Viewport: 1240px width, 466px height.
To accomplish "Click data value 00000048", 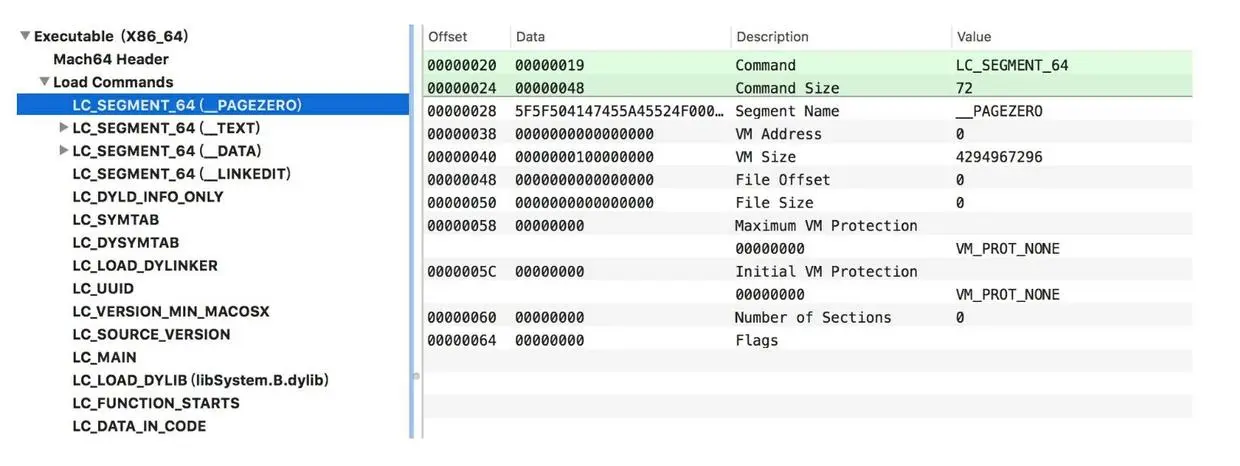I will [549, 88].
